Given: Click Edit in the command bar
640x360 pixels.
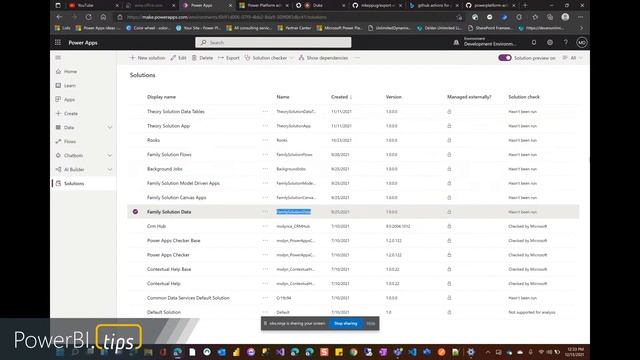Looking at the screenshot, I should click(x=178, y=58).
